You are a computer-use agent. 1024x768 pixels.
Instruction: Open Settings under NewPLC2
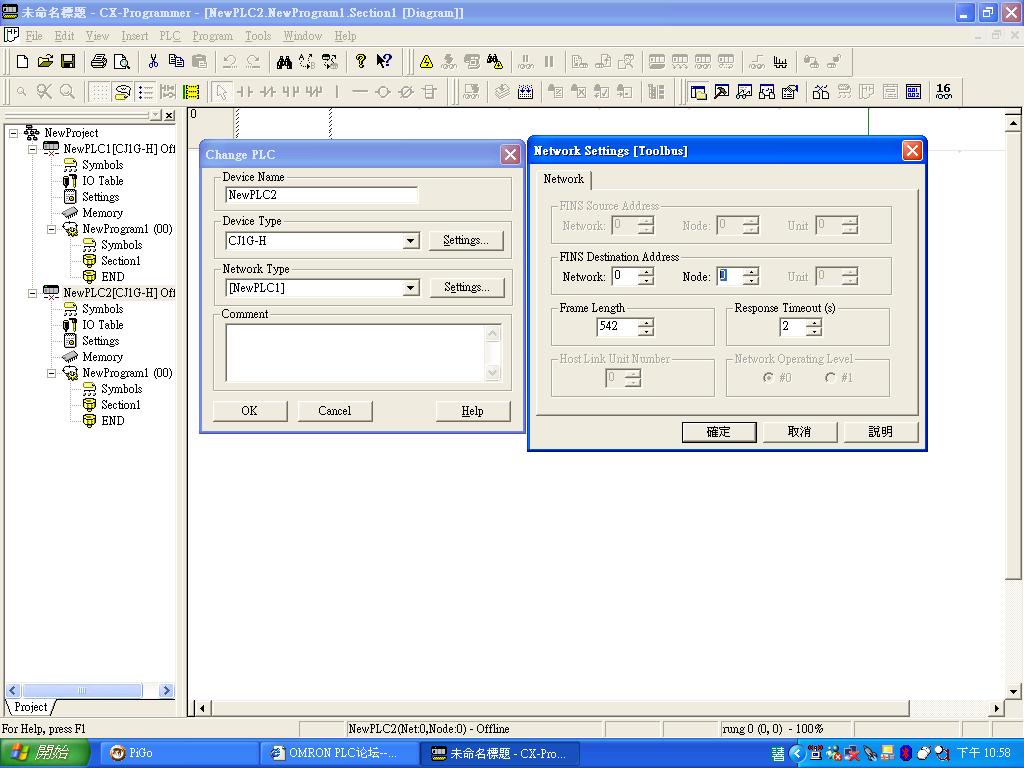(x=101, y=341)
